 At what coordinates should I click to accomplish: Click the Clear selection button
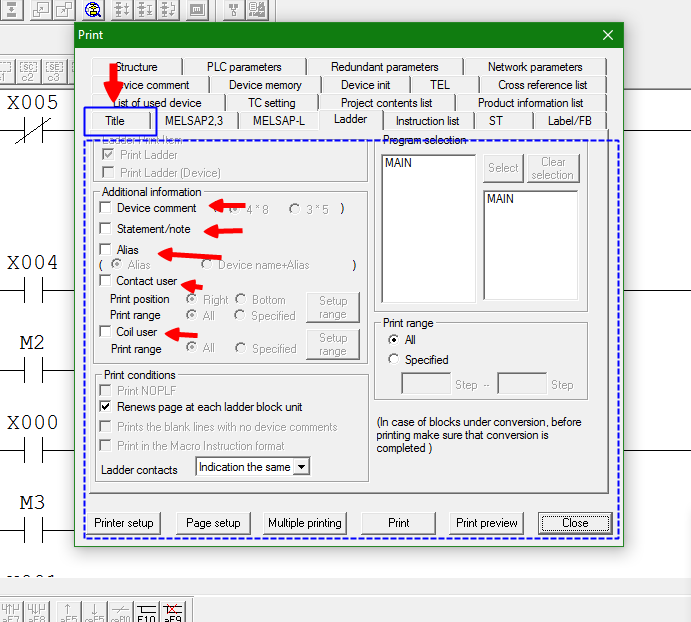pyautogui.click(x=553, y=168)
